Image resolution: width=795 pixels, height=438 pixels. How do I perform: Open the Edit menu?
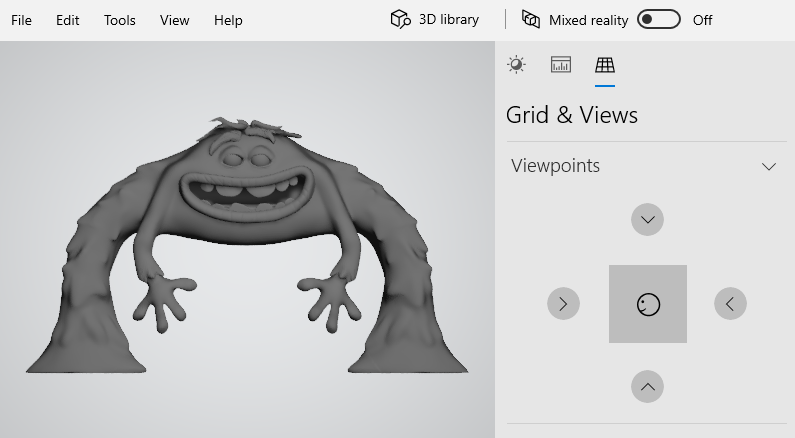click(67, 20)
